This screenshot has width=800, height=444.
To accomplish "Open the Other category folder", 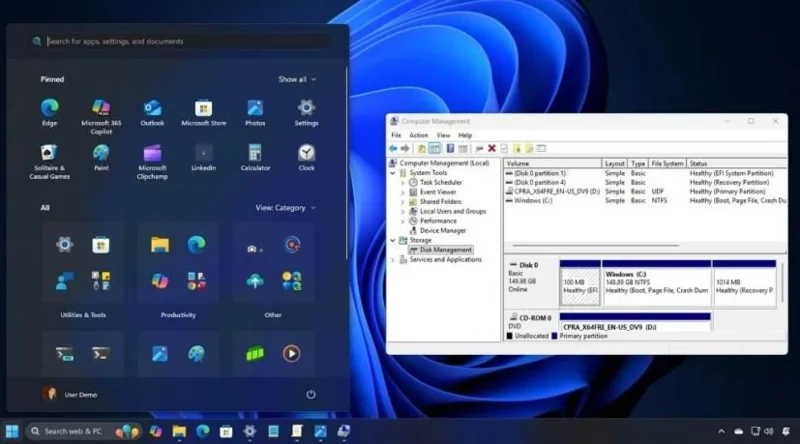I will point(273,264).
